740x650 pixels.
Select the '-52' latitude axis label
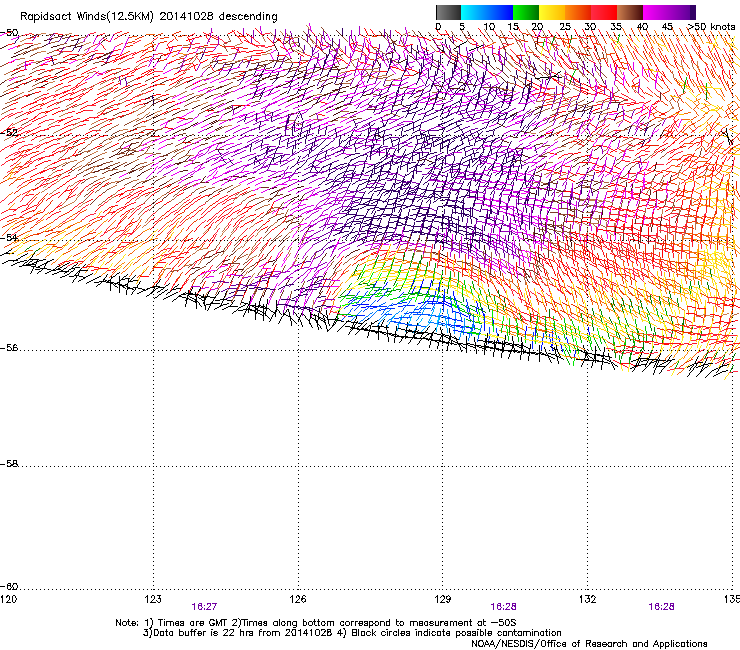[x=9, y=132]
